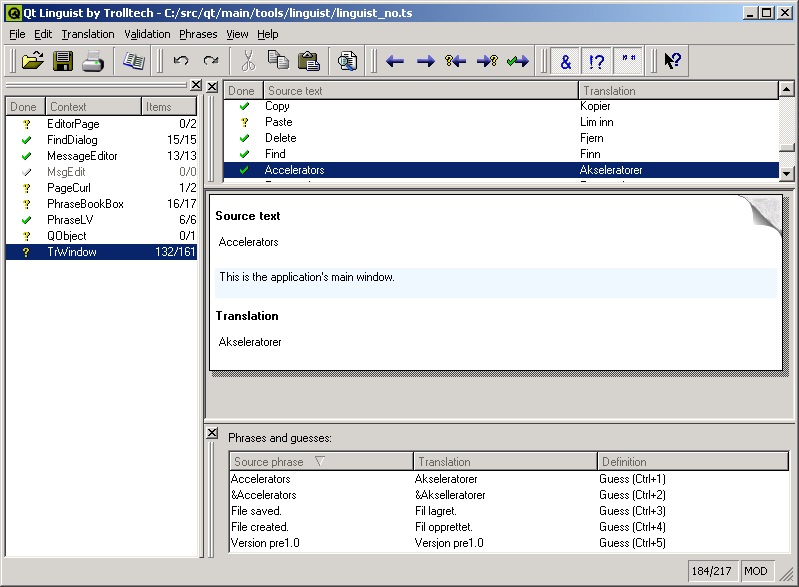Open the What's This help pointer
Screen dimensions: 799x587
673,61
